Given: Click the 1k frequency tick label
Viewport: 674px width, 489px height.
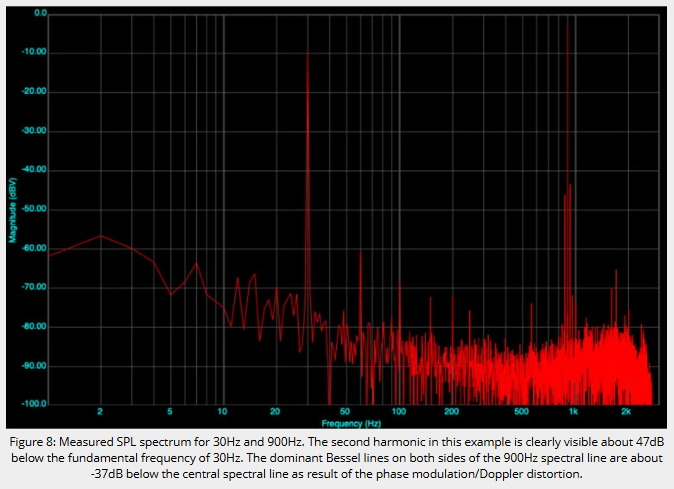Looking at the screenshot, I should pos(573,412).
